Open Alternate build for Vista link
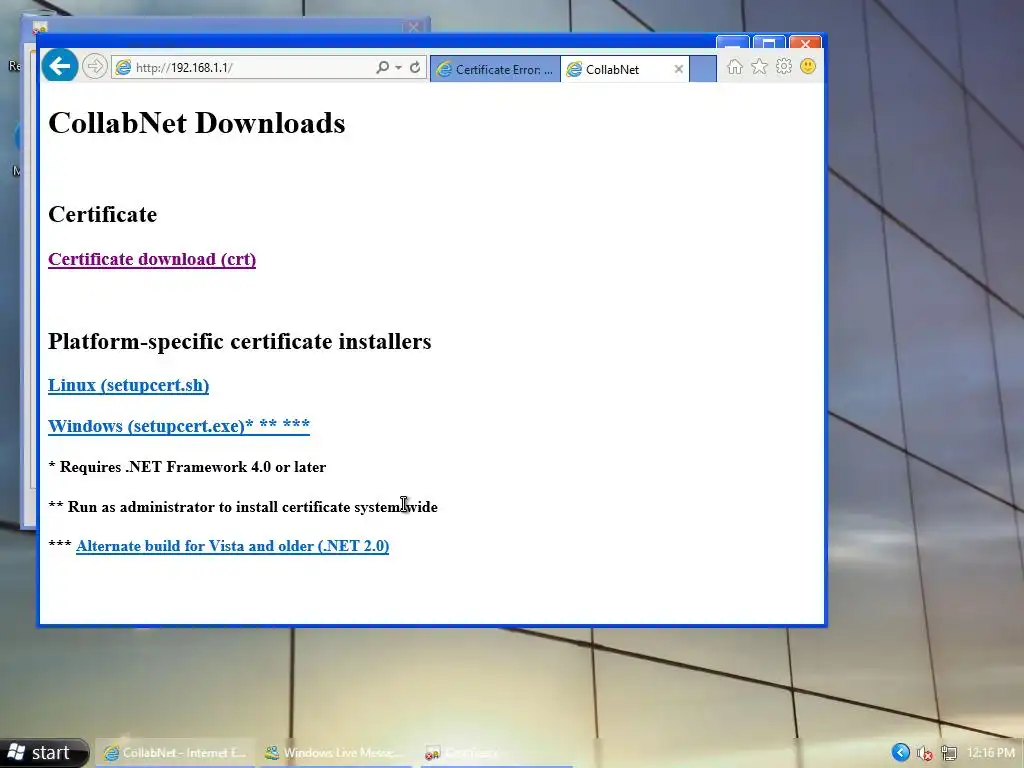Screen dimensions: 1024x768 [x=232, y=546]
